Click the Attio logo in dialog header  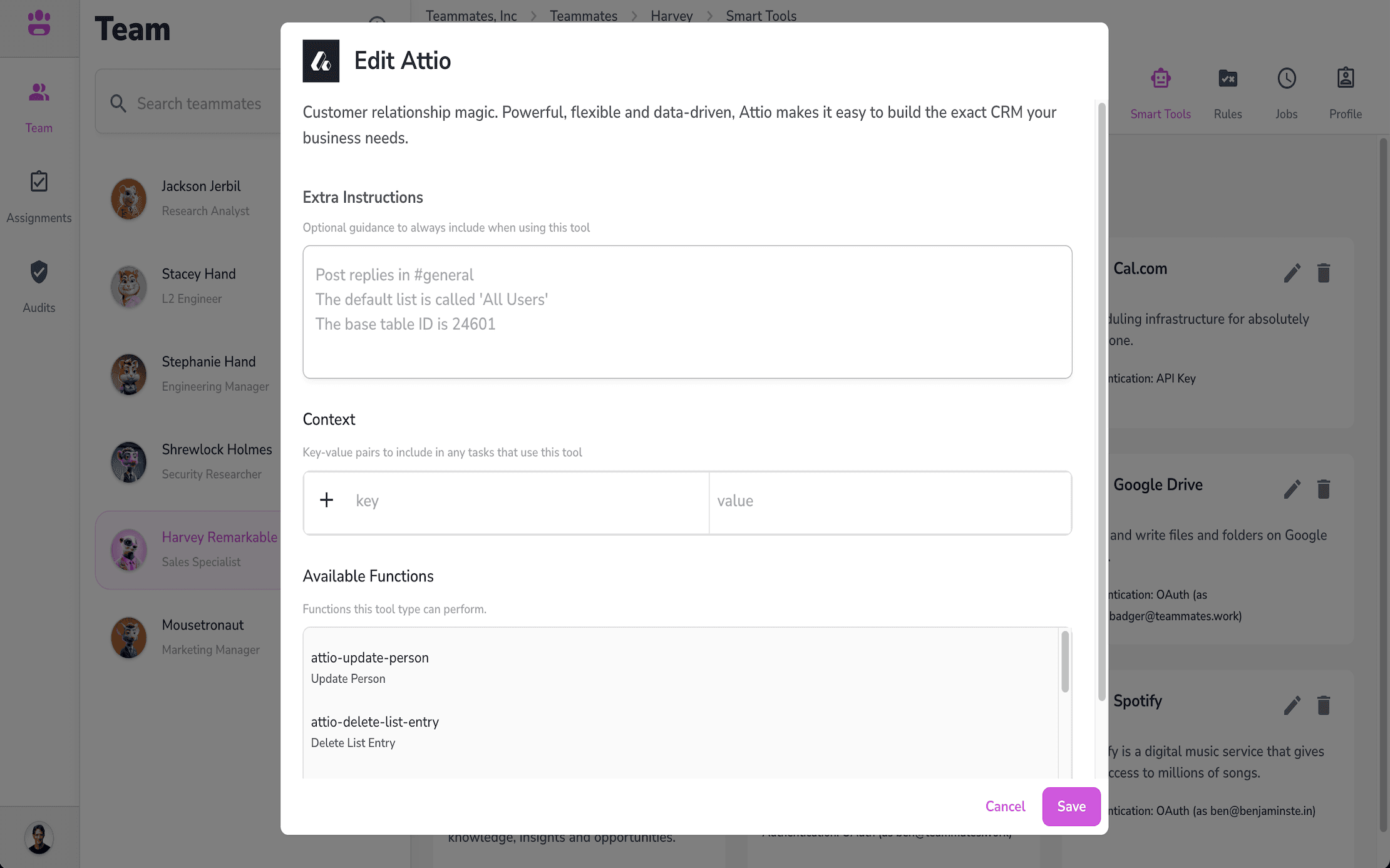pyautogui.click(x=321, y=61)
